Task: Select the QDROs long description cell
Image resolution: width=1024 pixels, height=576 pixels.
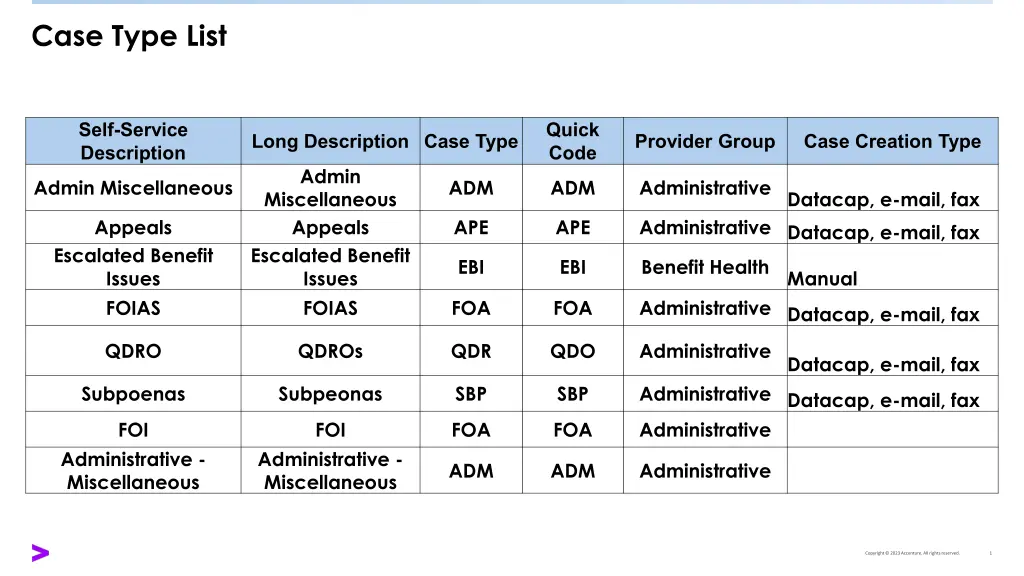Action: (x=330, y=351)
